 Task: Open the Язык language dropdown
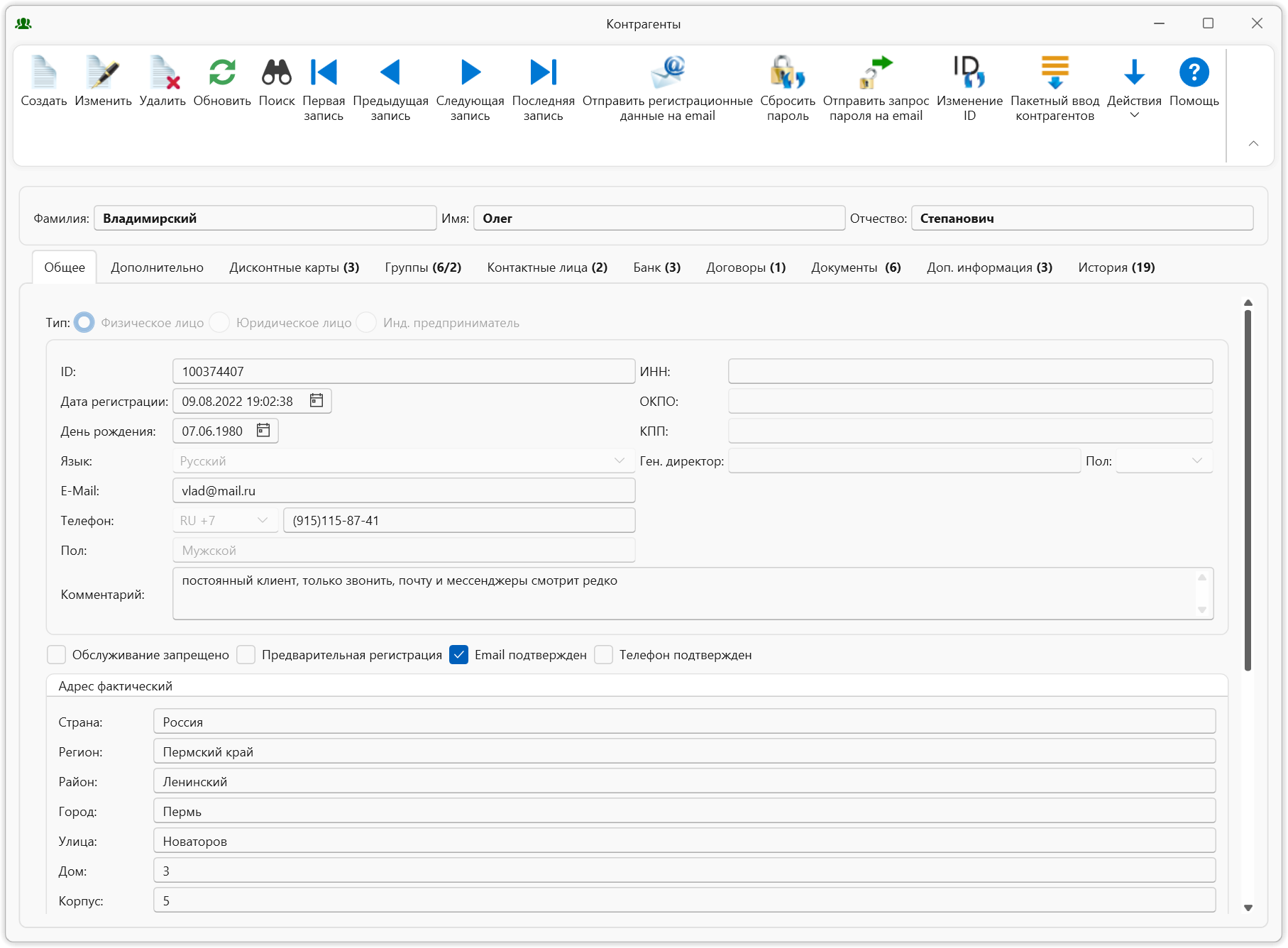click(619, 461)
